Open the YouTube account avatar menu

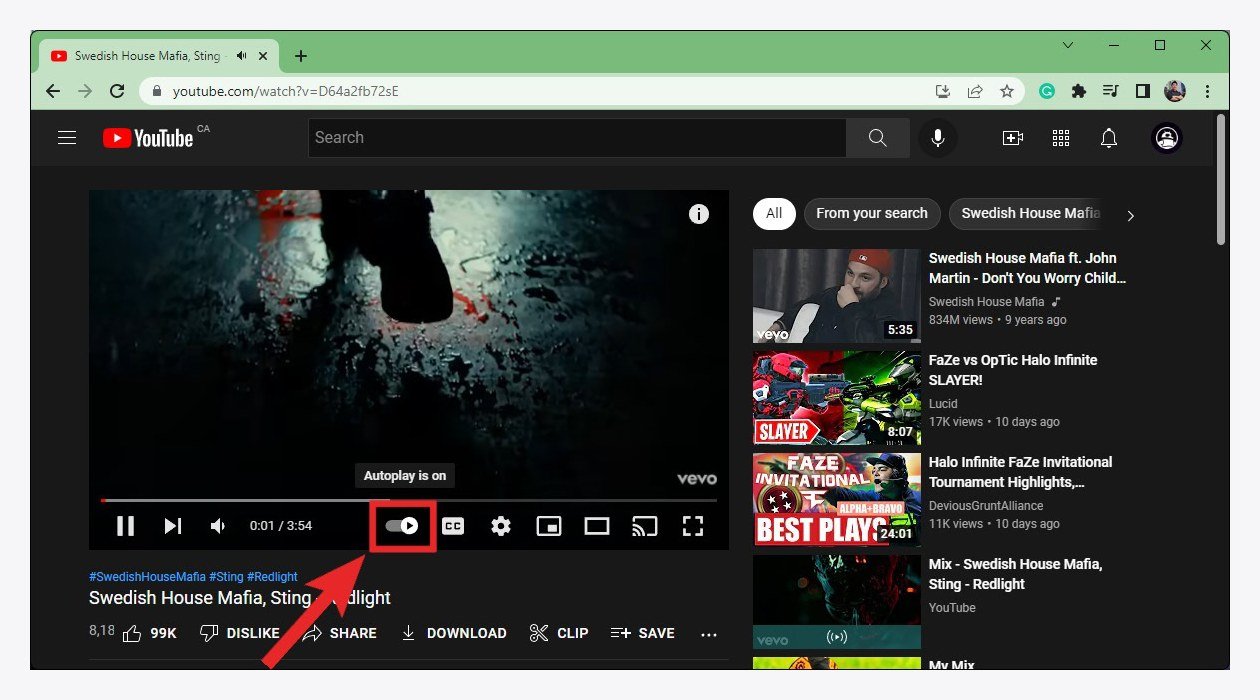[1166, 138]
